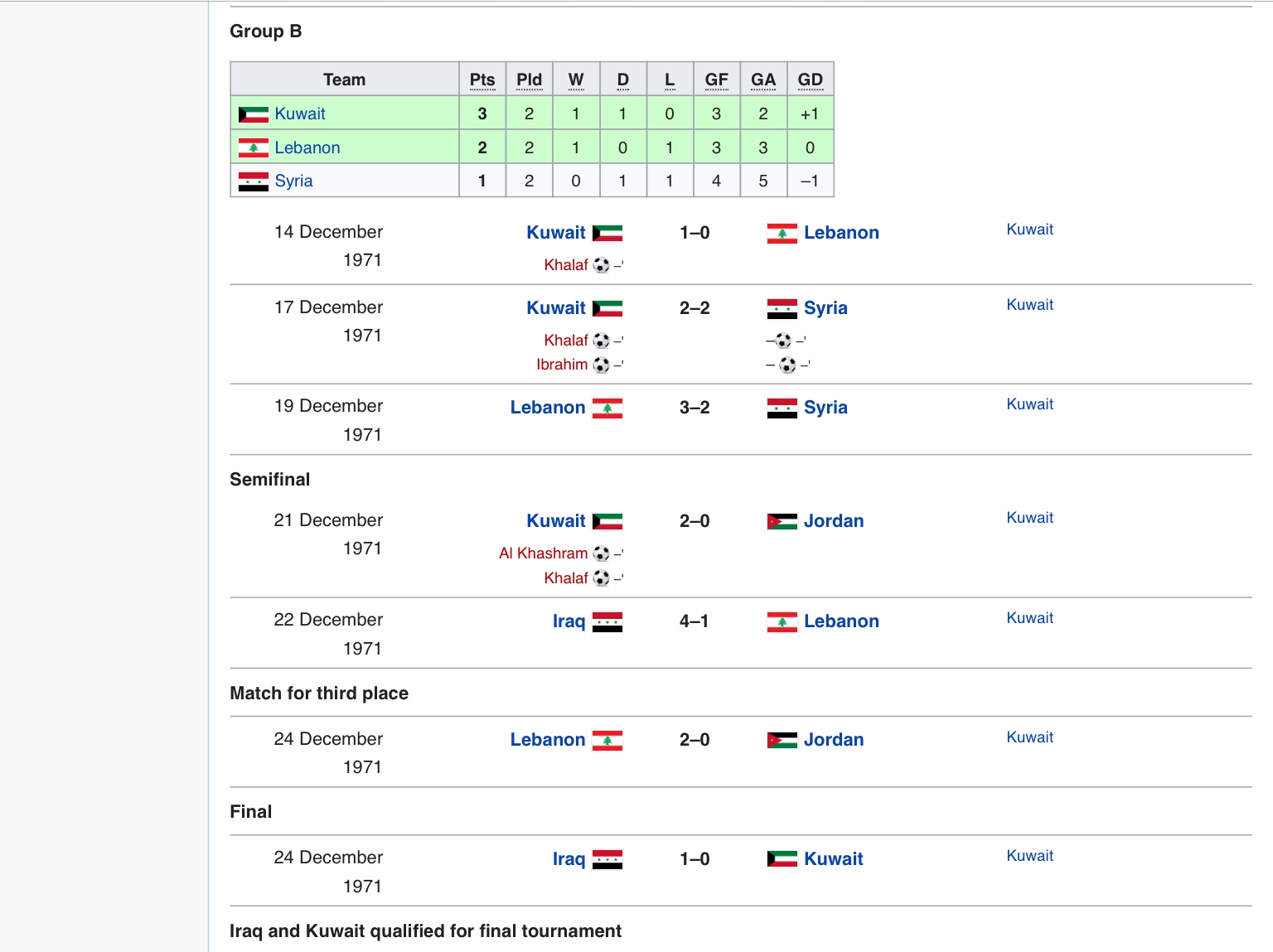This screenshot has height=952, width=1273.
Task: Open the Jordan team link in third place match
Action: coord(834,740)
